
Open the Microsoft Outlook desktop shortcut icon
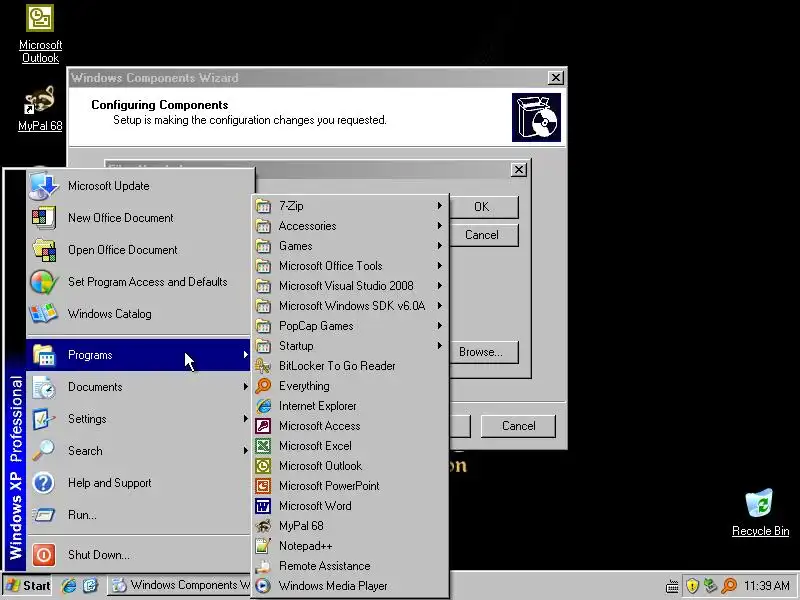point(40,18)
